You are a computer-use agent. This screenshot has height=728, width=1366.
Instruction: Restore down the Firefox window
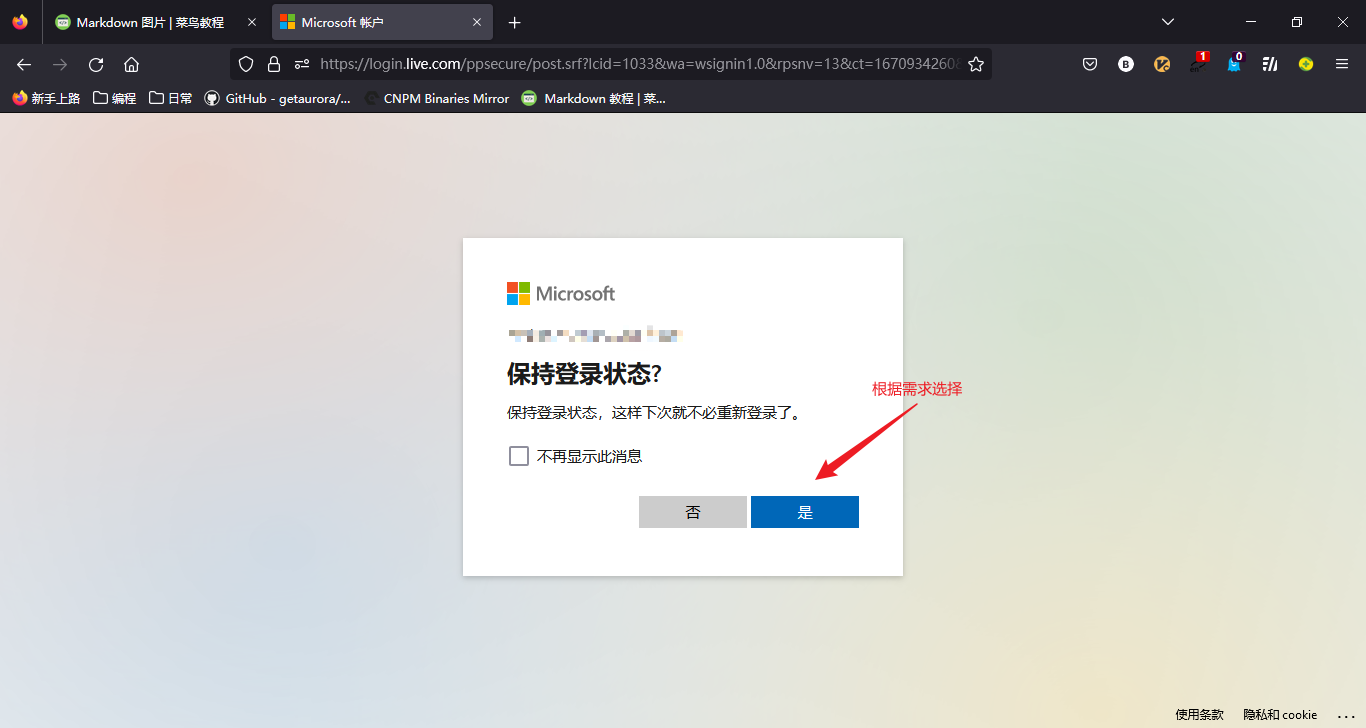[1297, 22]
